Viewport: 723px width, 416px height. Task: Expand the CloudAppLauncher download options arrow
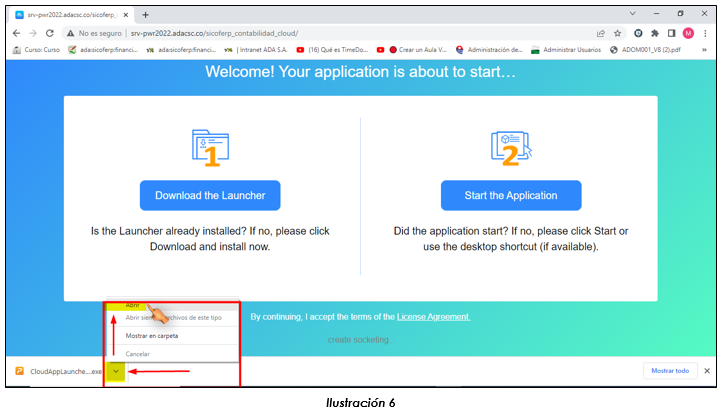coord(117,371)
